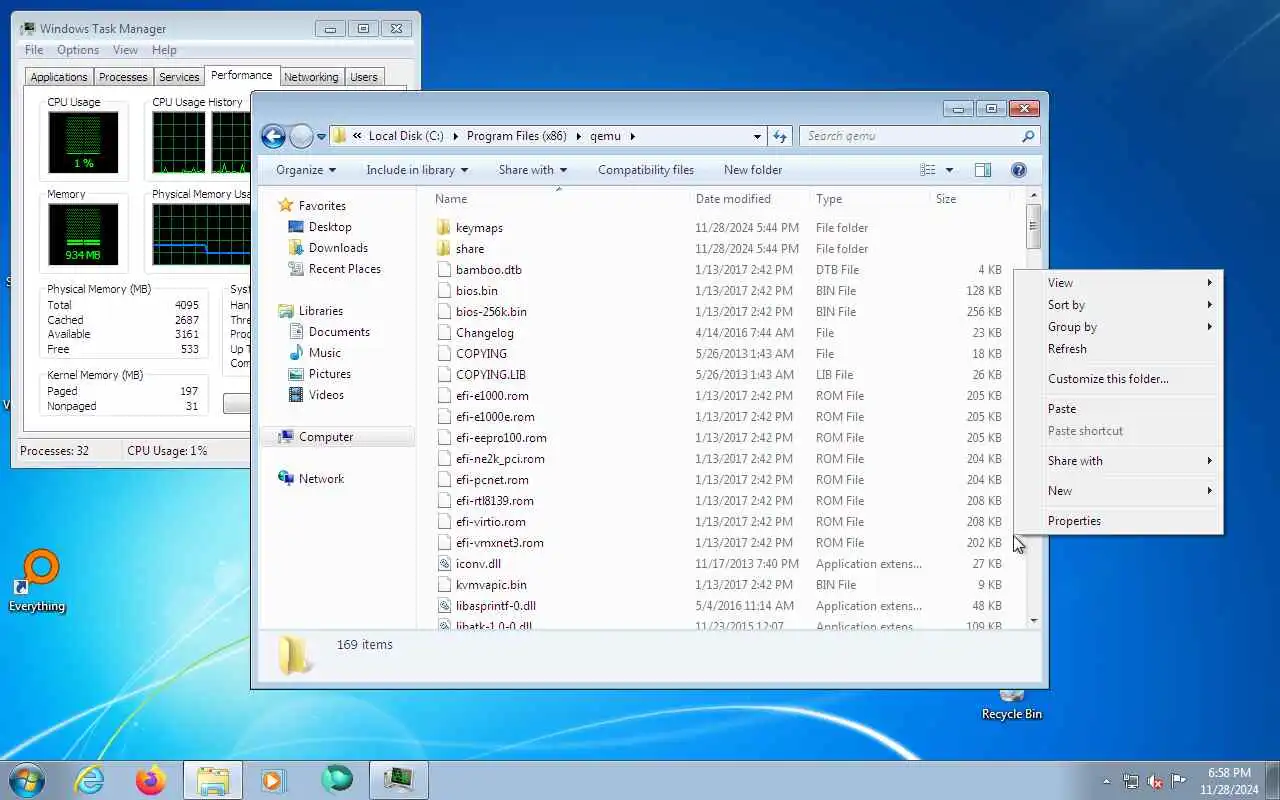
Task: Click the bamboo.dtb file icon
Action: [x=445, y=270]
